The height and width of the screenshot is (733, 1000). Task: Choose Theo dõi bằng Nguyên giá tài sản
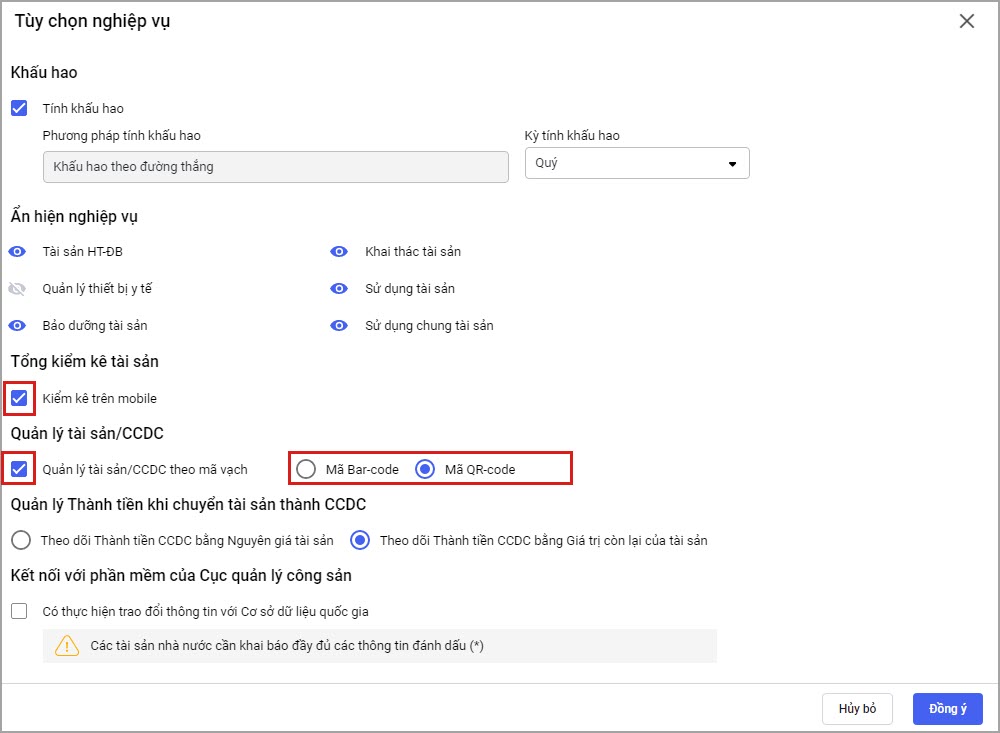[x=20, y=540]
